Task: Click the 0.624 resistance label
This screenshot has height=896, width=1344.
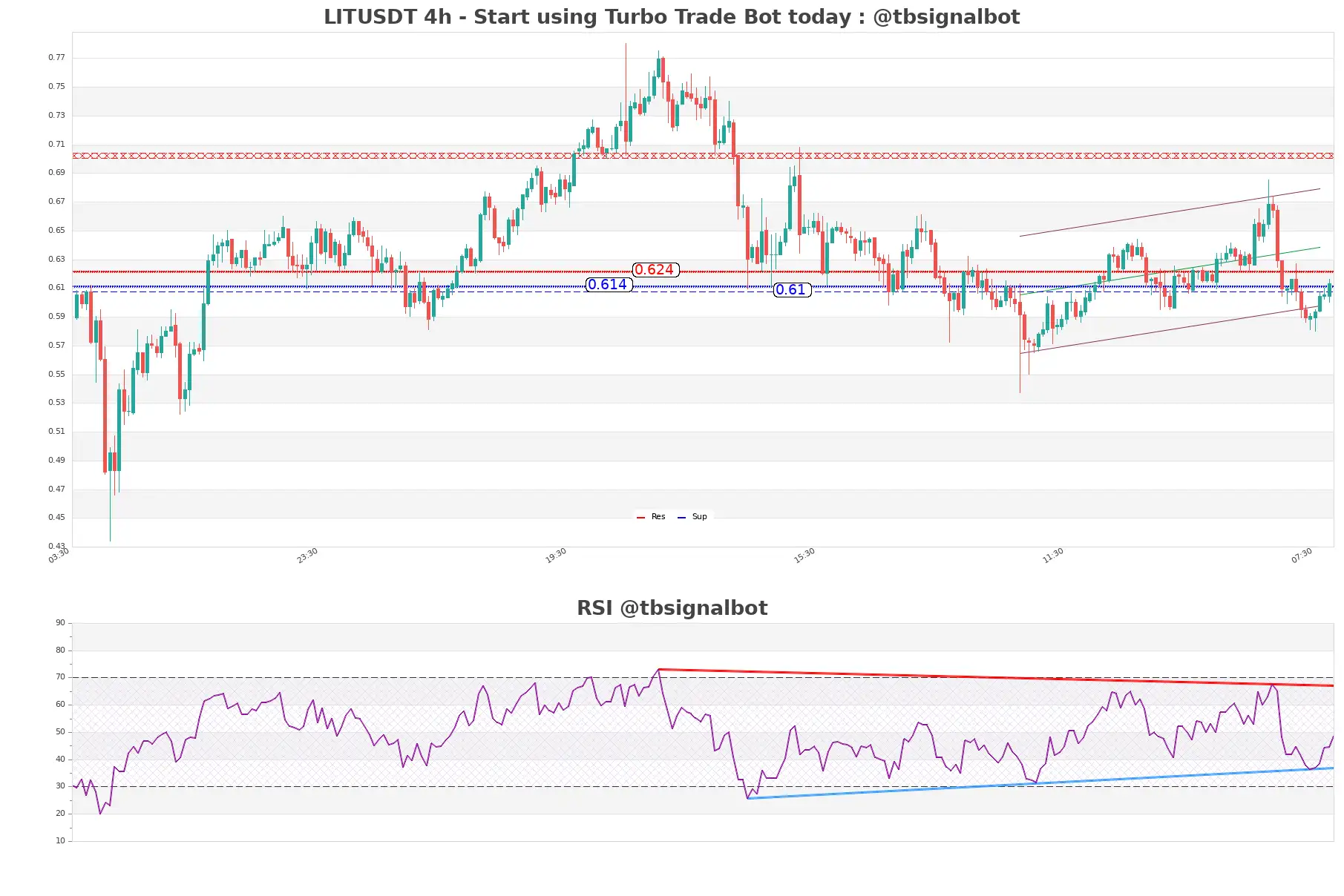Action: (655, 270)
